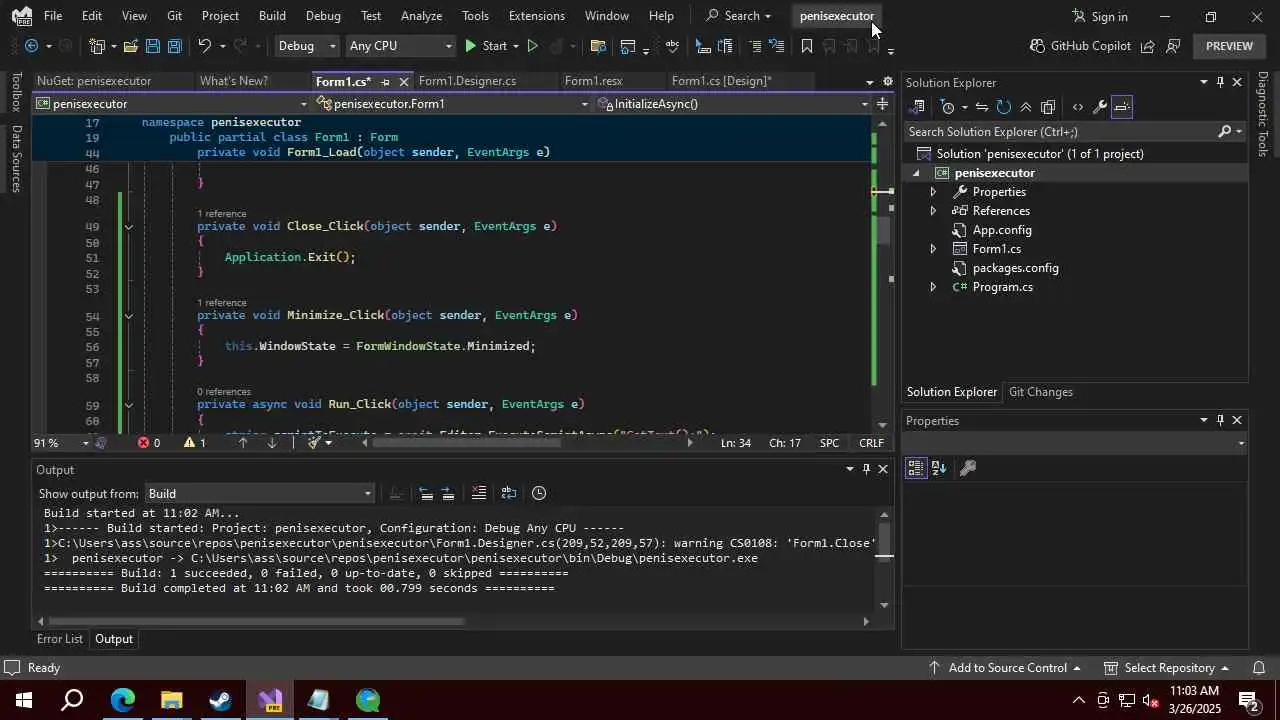The image size is (1280, 720).
Task: Open the Any CPU platform dropdown
Action: 400,46
